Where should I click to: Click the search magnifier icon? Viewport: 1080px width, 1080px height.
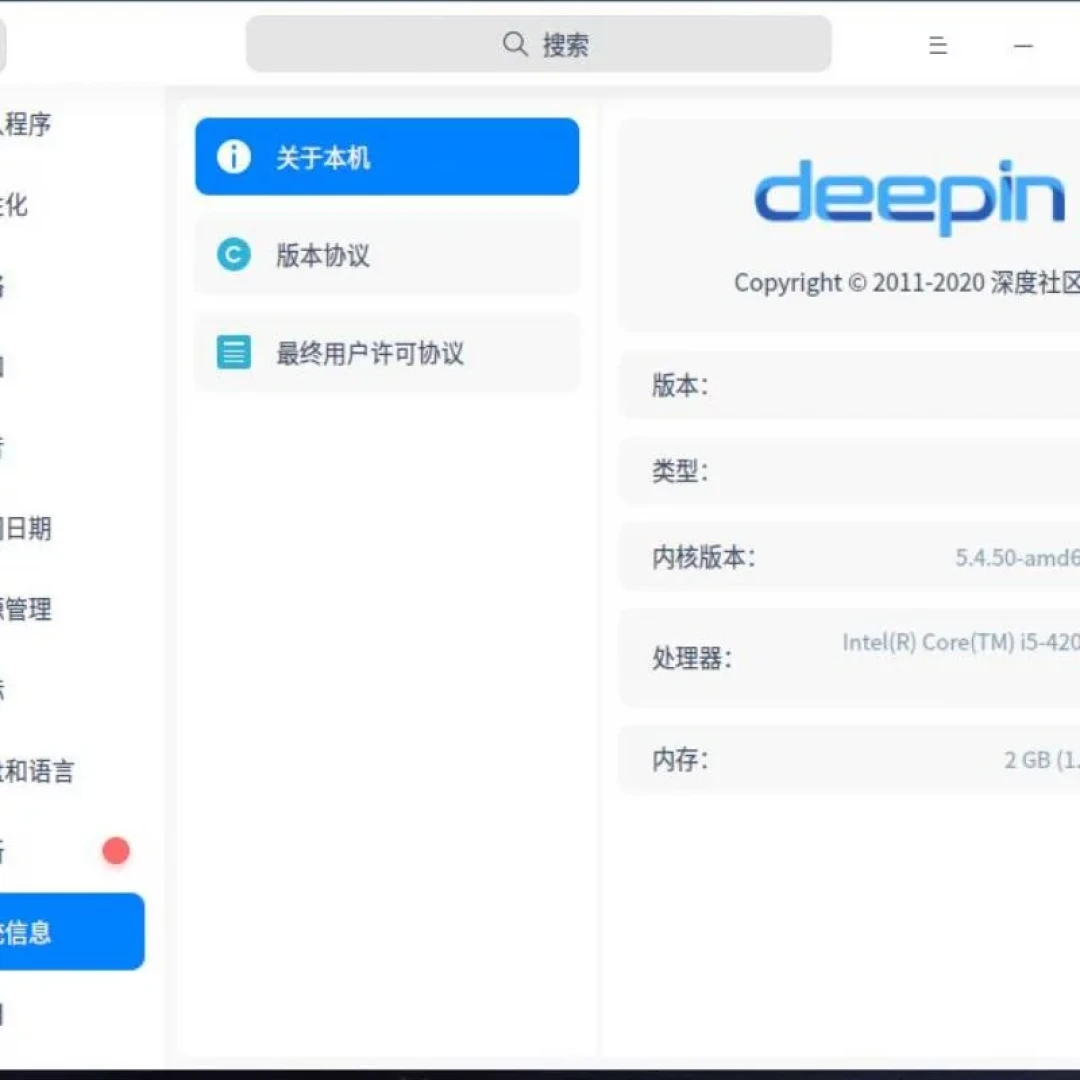point(515,44)
